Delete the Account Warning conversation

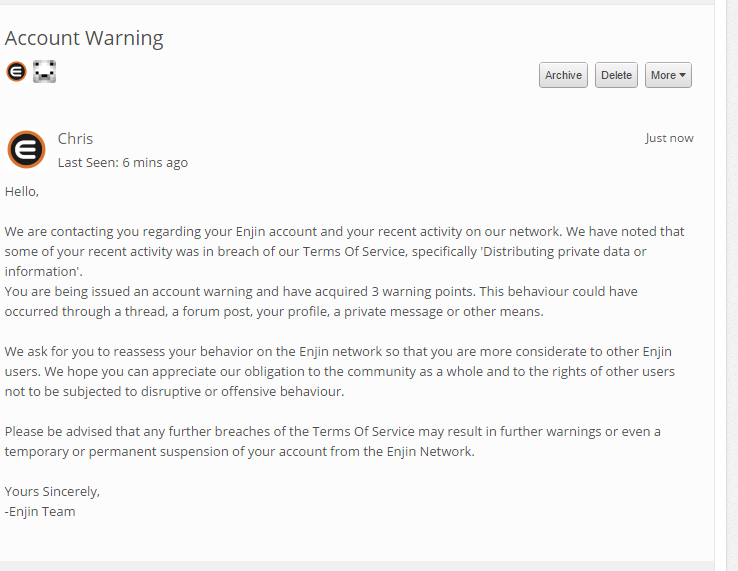[616, 75]
